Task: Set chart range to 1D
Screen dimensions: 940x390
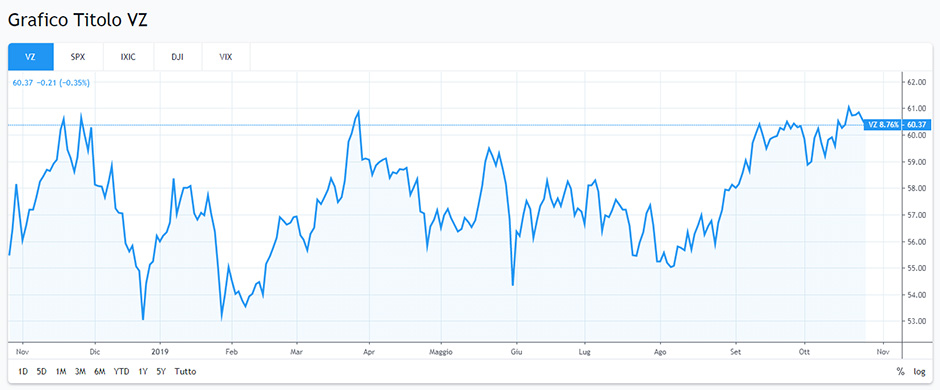Action: [23, 371]
